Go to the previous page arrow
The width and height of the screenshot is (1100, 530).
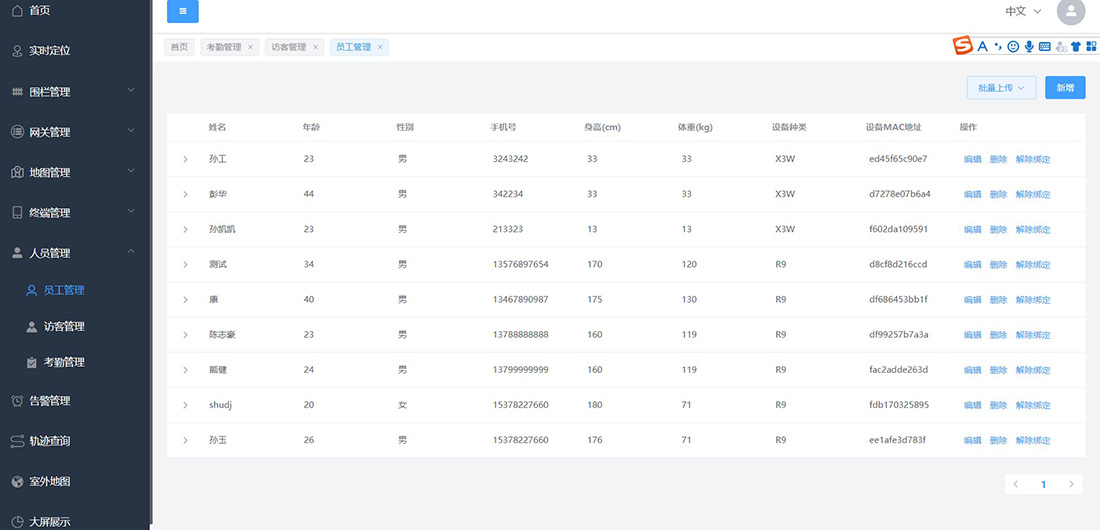(x=1016, y=484)
